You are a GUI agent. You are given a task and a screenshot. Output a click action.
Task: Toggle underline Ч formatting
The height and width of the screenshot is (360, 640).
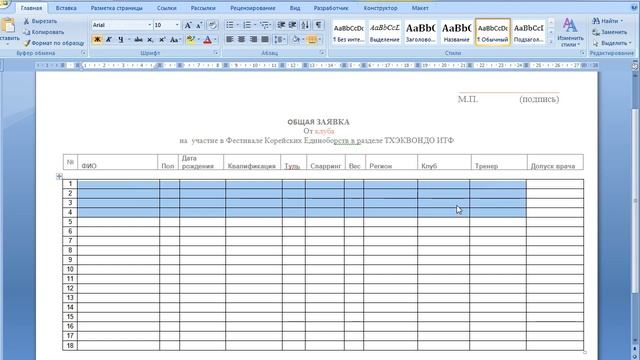[x=120, y=40]
